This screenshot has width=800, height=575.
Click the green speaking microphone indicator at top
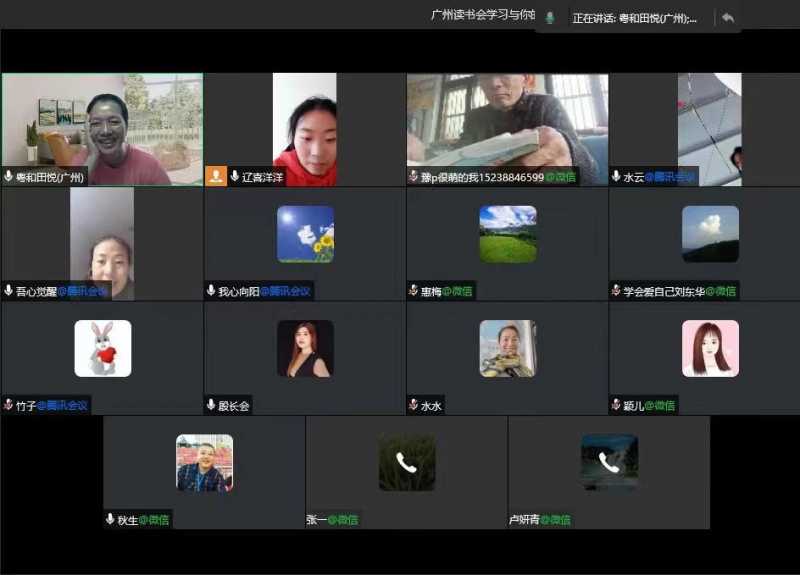click(549, 18)
